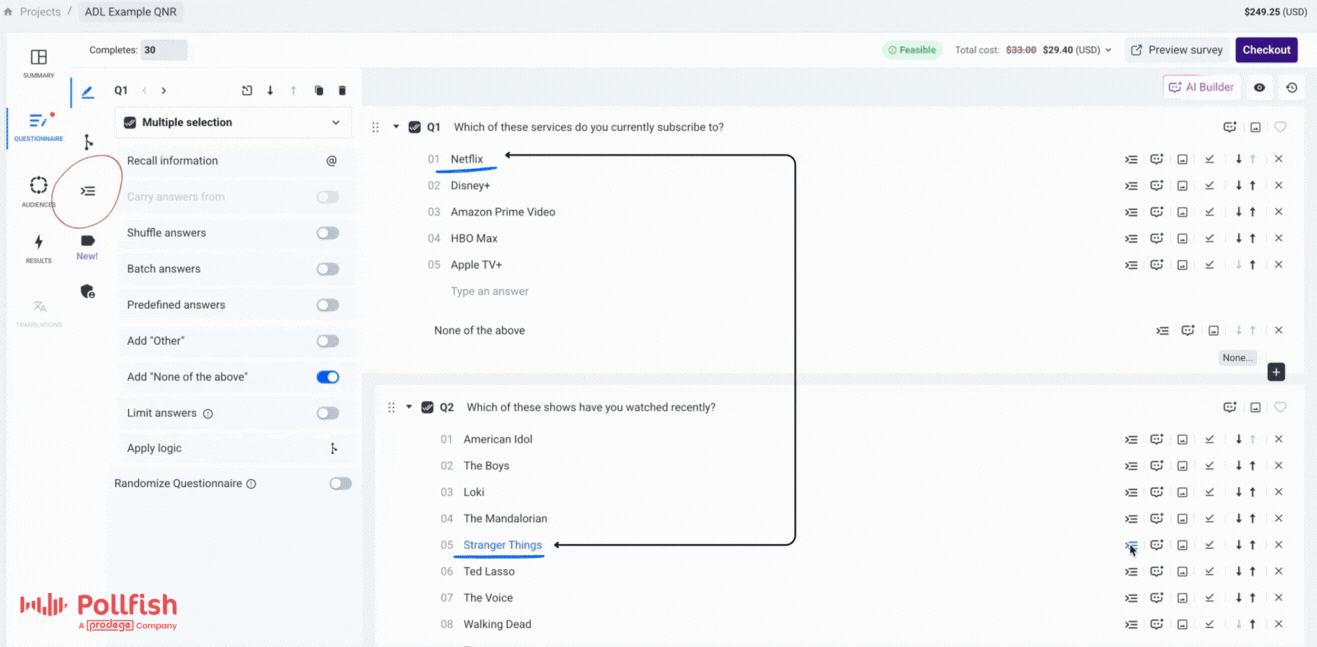
Task: Click the home icon in breadcrumb
Action: (9, 12)
